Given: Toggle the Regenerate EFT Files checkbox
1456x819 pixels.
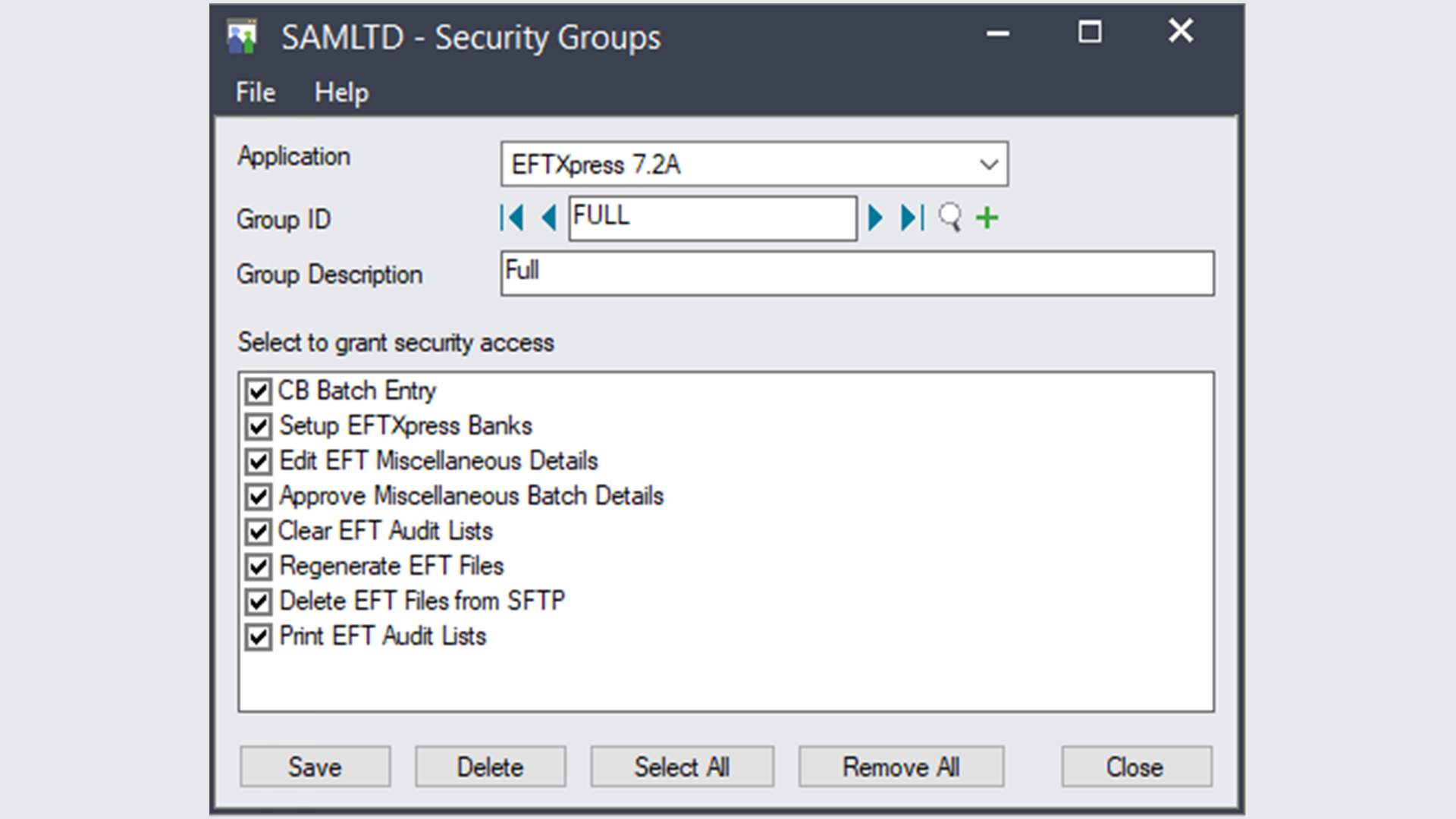Looking at the screenshot, I should (257, 566).
